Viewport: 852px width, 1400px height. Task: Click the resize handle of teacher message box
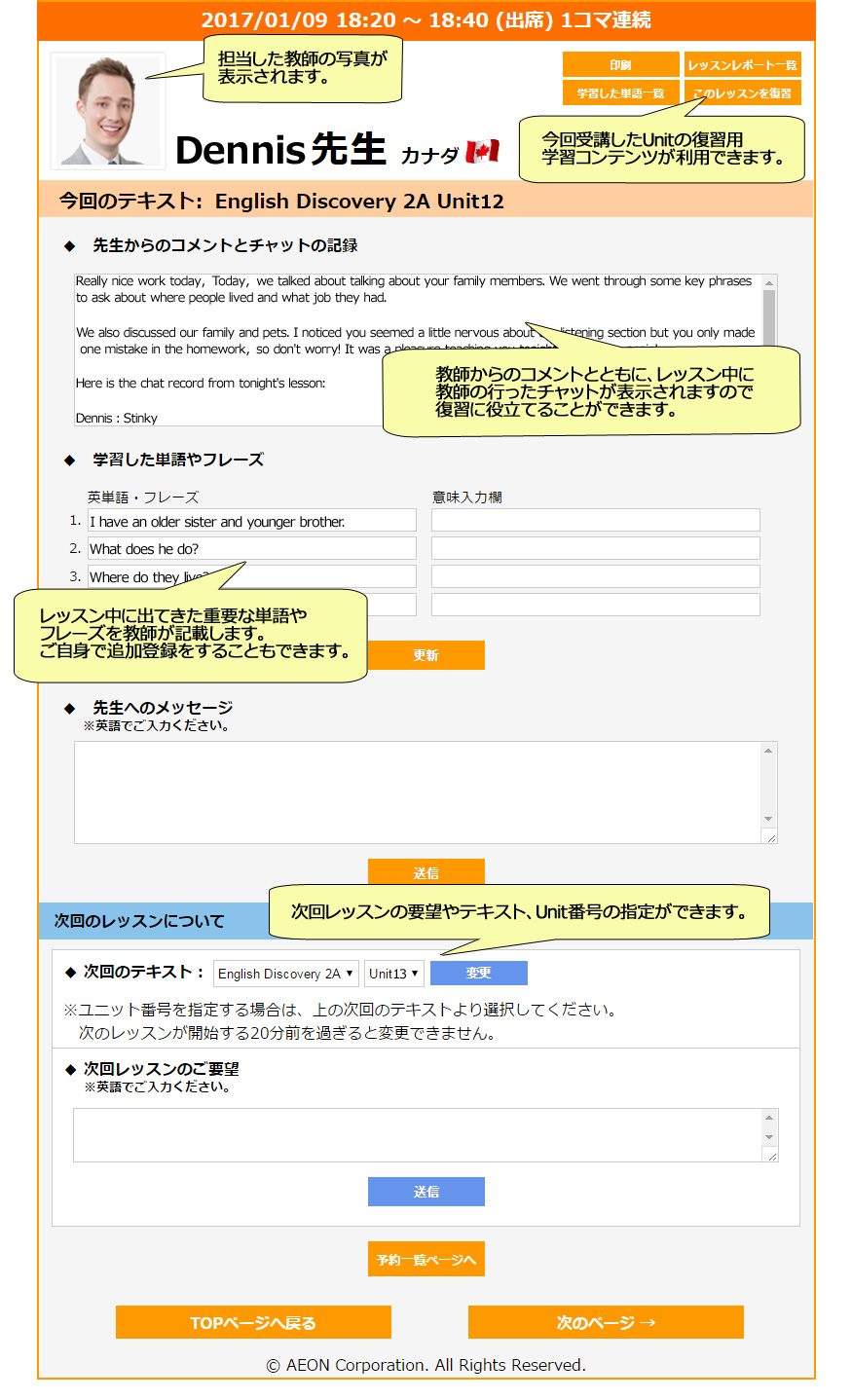770,837
